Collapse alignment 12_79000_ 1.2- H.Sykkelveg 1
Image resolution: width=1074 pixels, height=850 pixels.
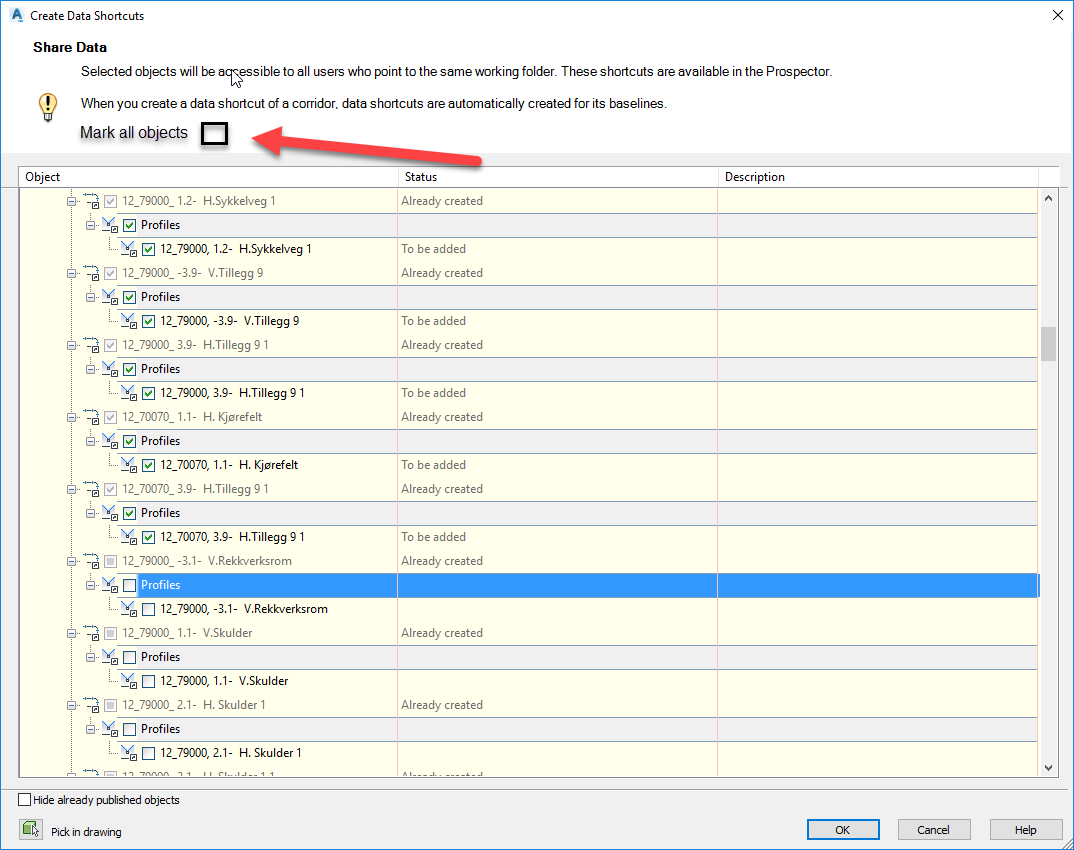point(71,201)
